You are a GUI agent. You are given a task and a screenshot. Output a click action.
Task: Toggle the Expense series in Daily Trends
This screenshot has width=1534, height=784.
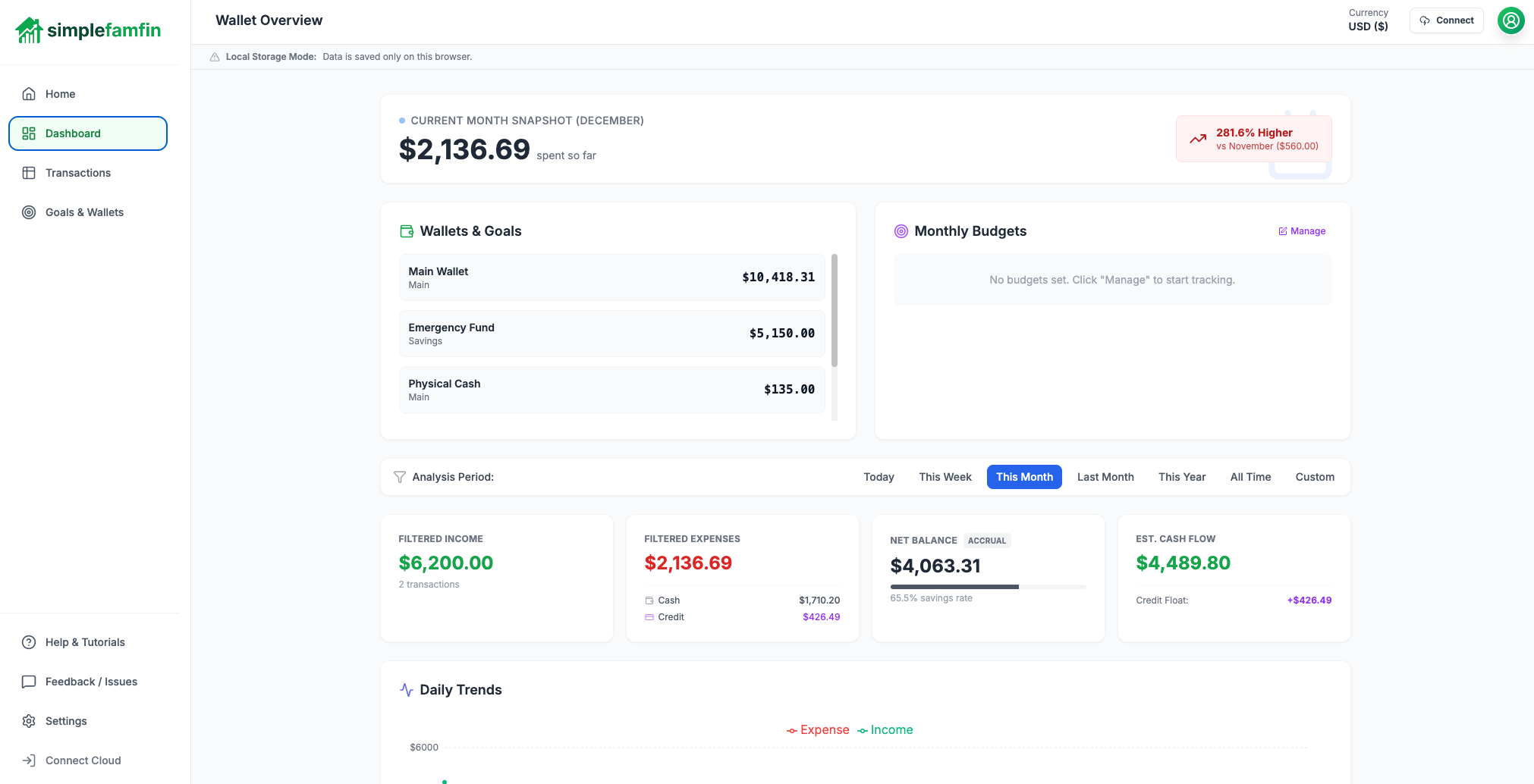point(818,729)
